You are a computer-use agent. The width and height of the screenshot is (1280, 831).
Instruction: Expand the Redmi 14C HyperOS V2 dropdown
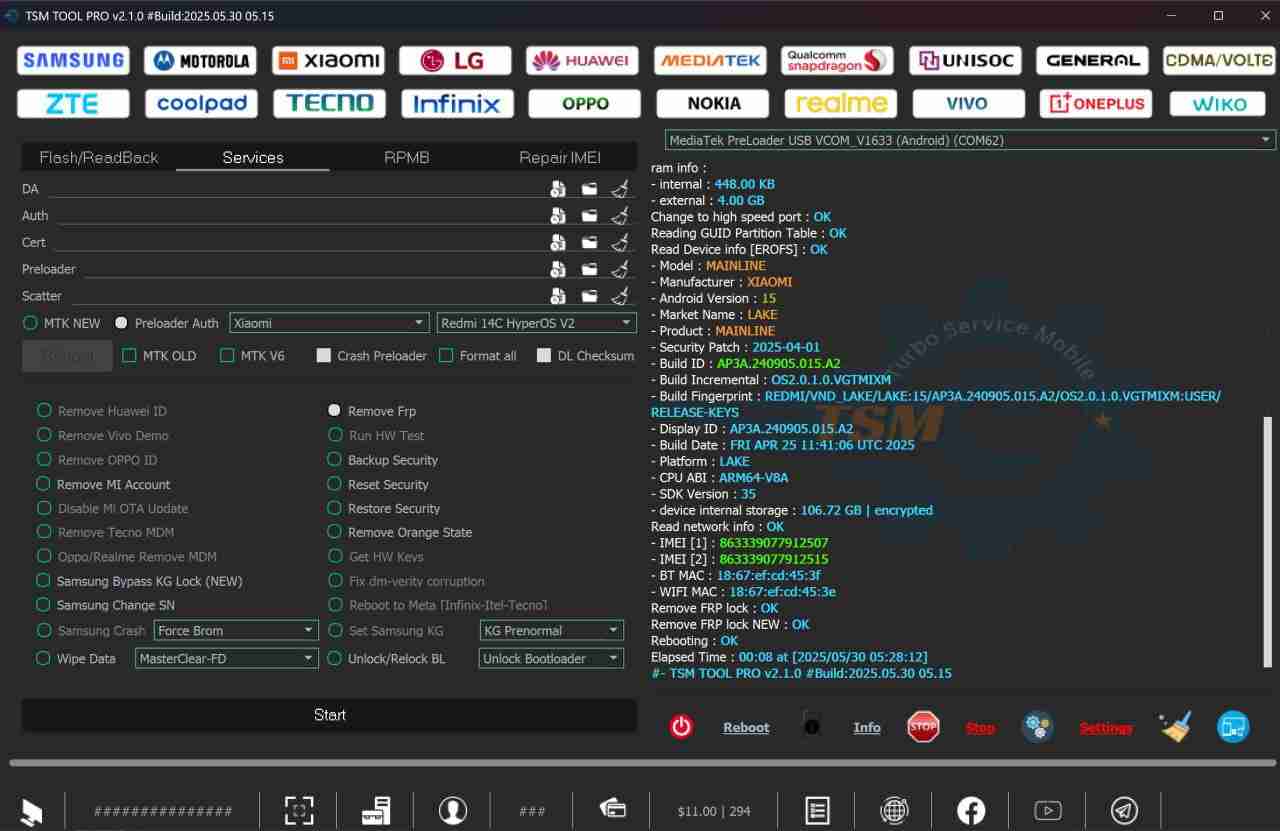pyautogui.click(x=536, y=323)
